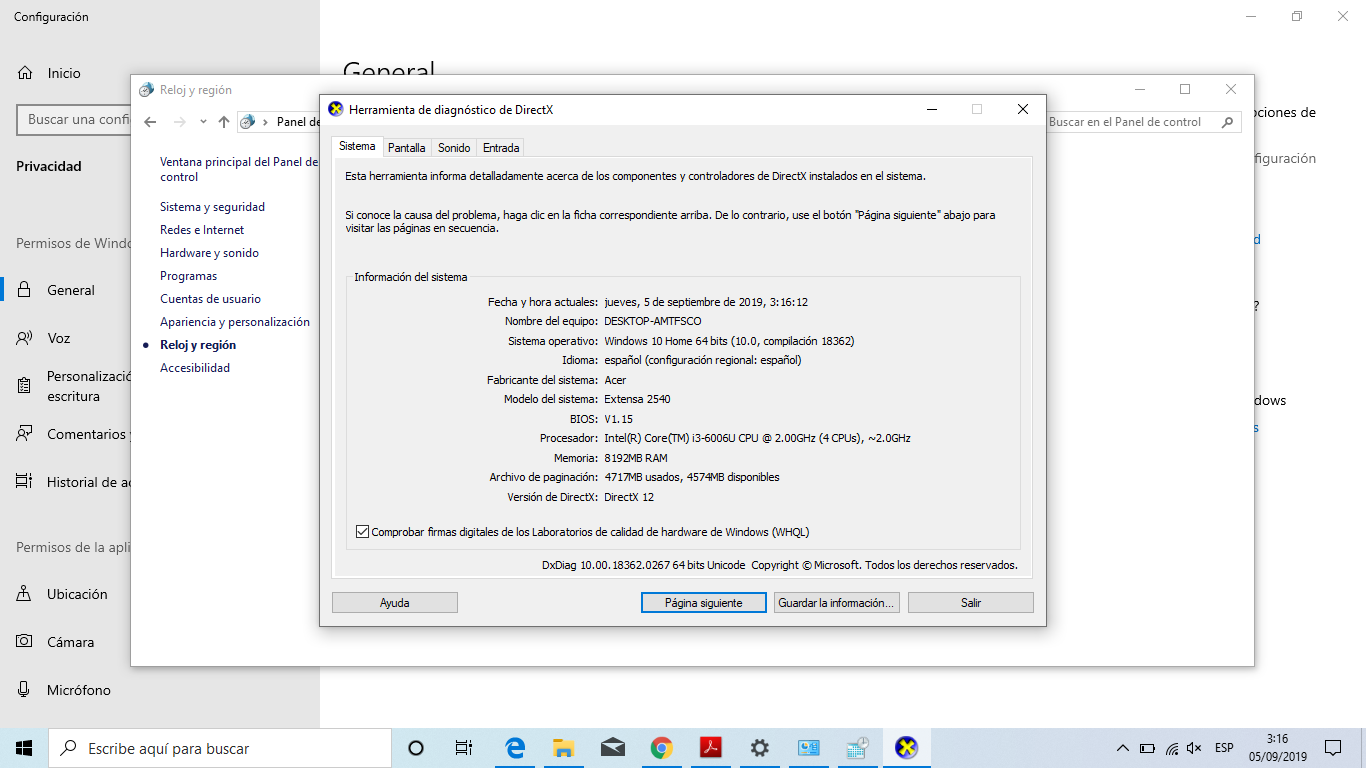Open Accesibilidad category

click(x=195, y=368)
